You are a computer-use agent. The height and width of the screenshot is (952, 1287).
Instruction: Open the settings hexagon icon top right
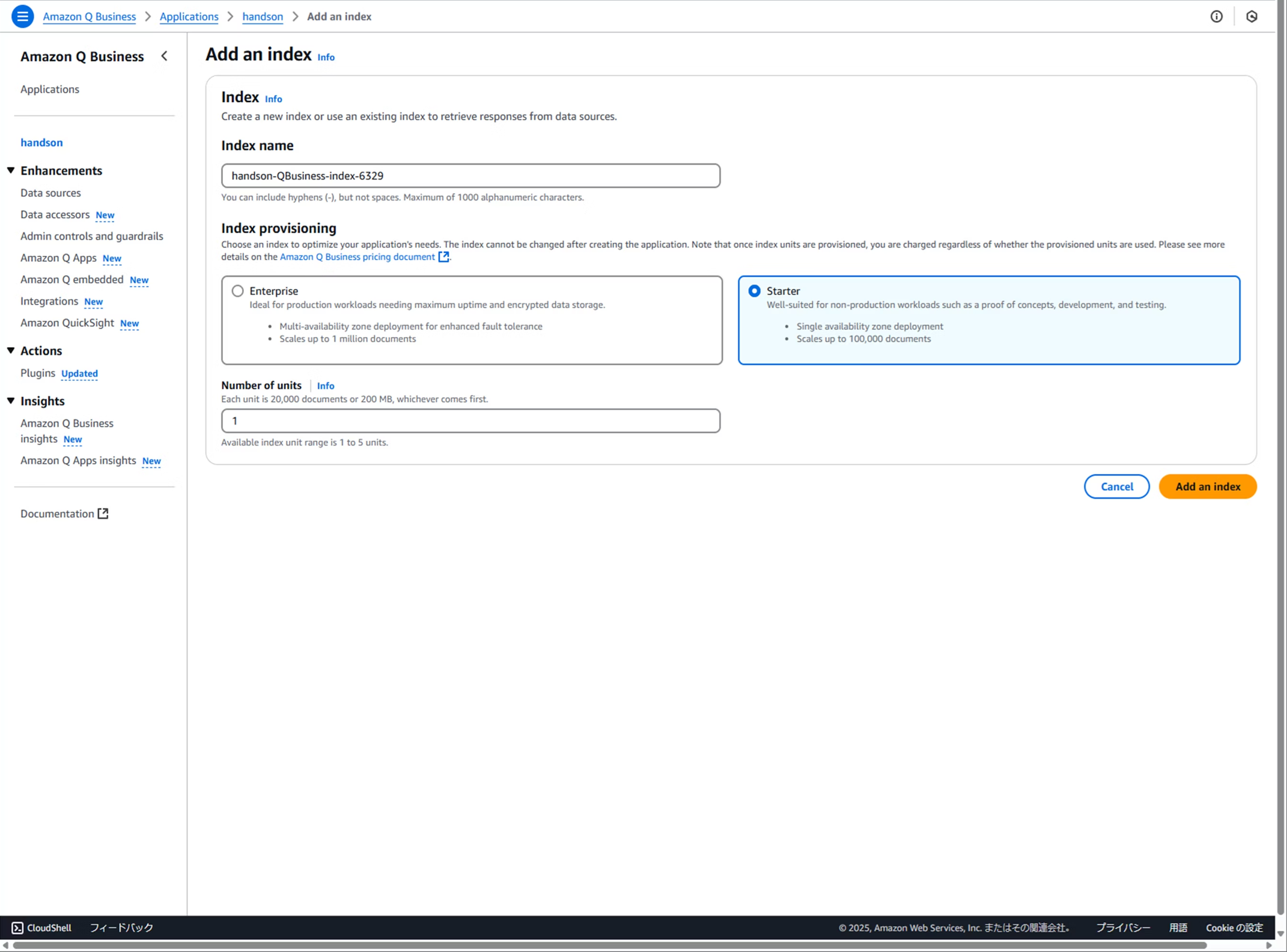[1252, 16]
